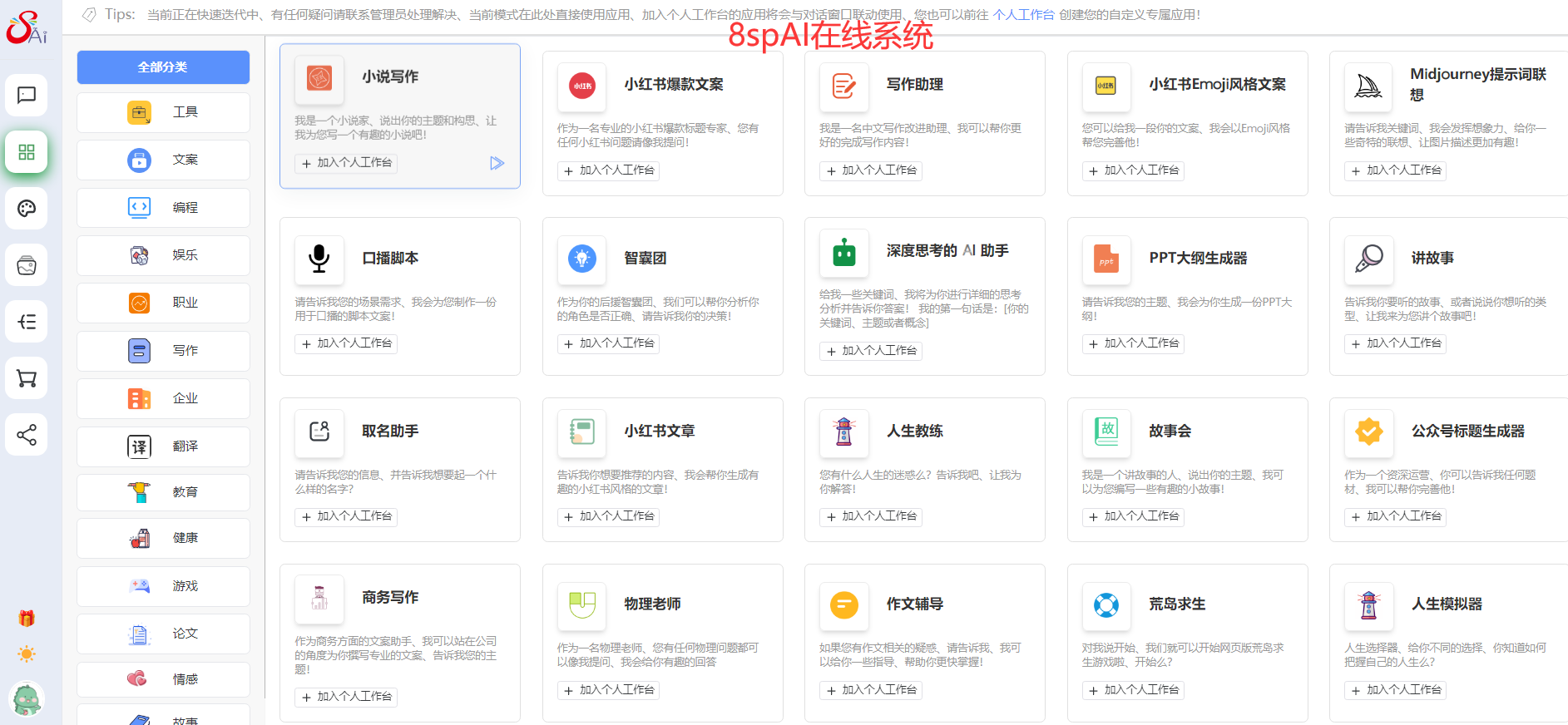The width and height of the screenshot is (1568, 725).
Task: Select the 健康 category
Action: [163, 538]
